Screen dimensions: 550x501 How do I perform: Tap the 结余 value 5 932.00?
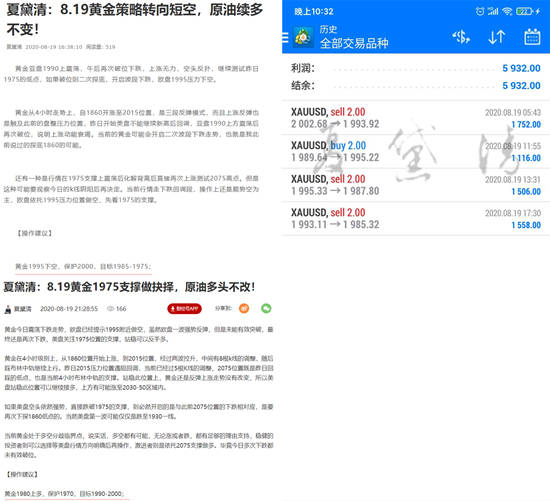tap(521, 86)
